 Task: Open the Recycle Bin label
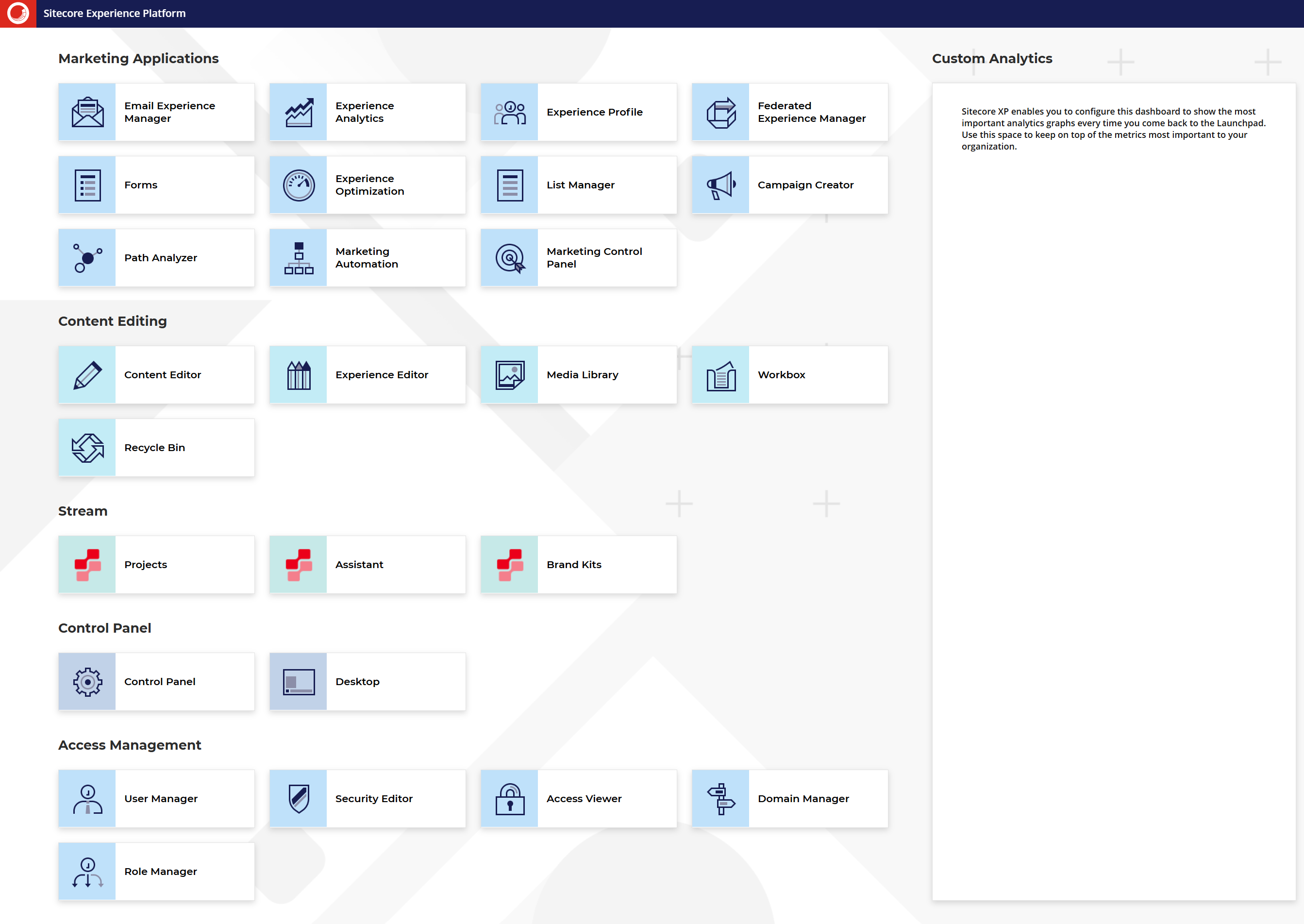tap(154, 447)
